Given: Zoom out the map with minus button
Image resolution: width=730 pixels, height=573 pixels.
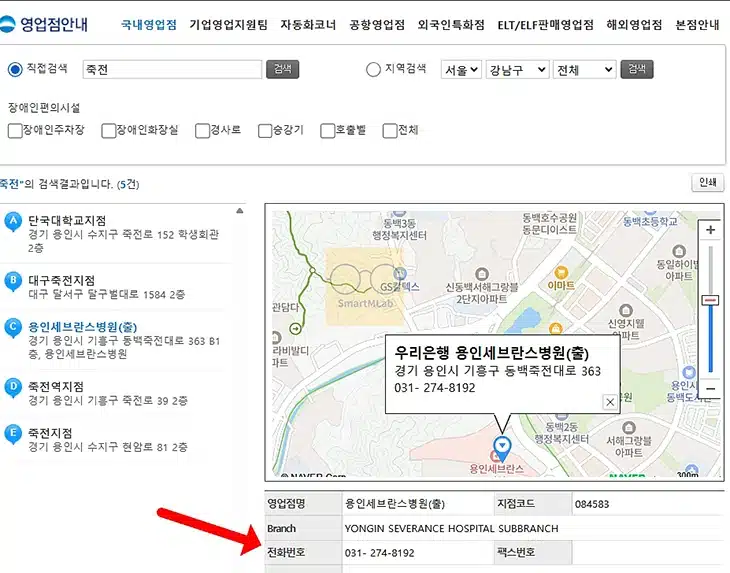Looking at the screenshot, I should coord(710,389).
